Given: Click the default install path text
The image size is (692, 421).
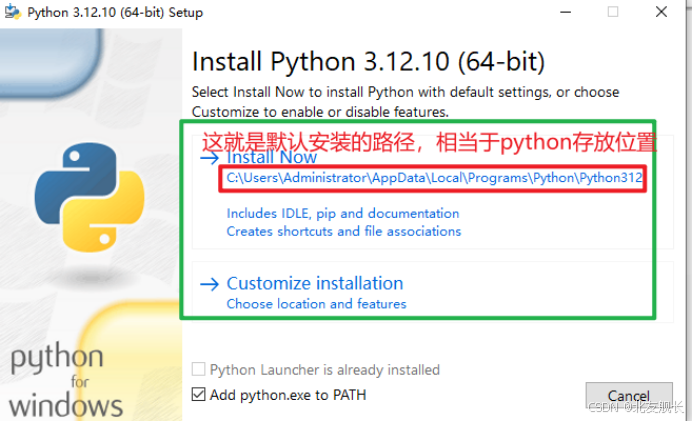Looking at the screenshot, I should 434,178.
